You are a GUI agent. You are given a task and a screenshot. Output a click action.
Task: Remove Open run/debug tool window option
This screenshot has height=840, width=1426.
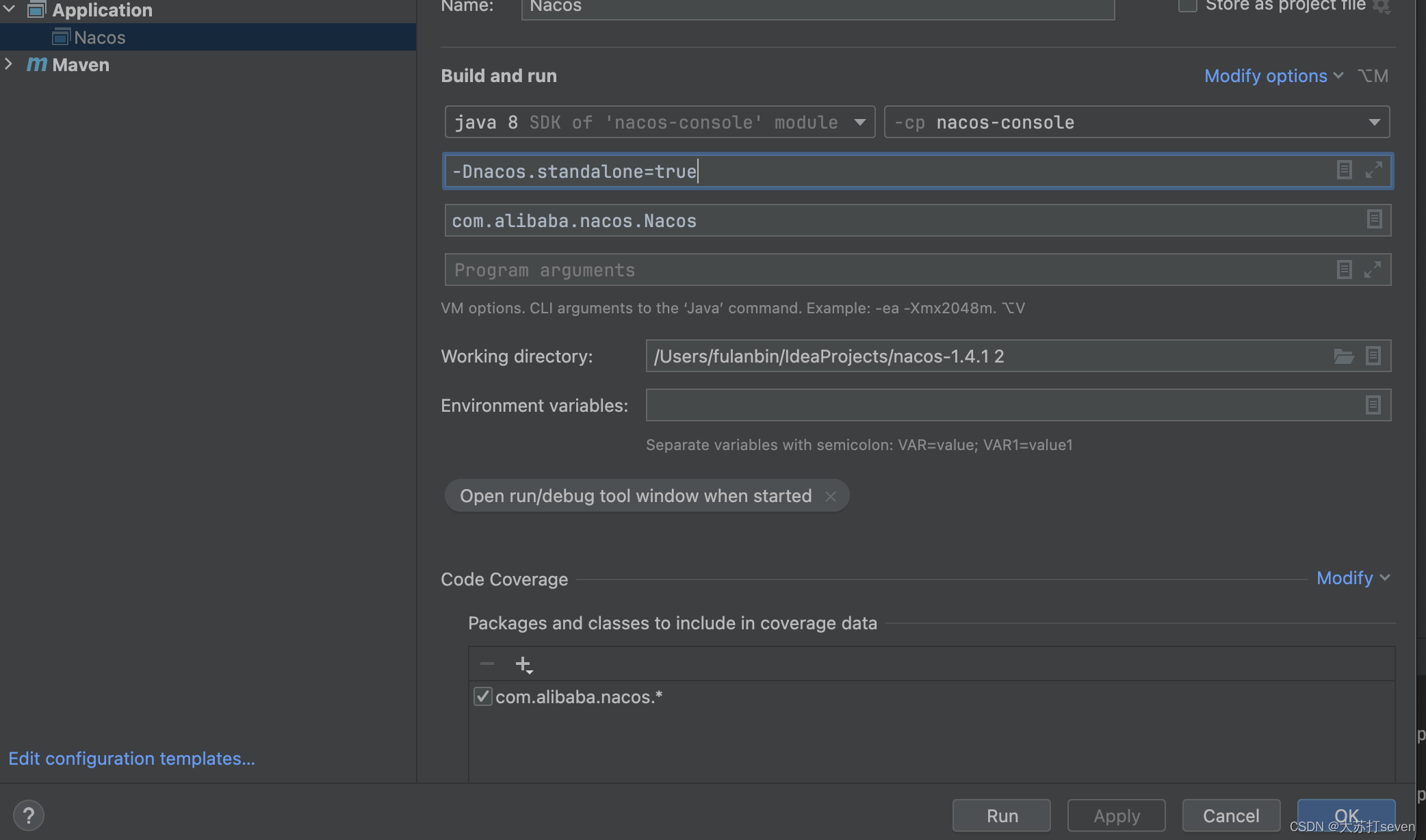pyautogui.click(x=830, y=497)
